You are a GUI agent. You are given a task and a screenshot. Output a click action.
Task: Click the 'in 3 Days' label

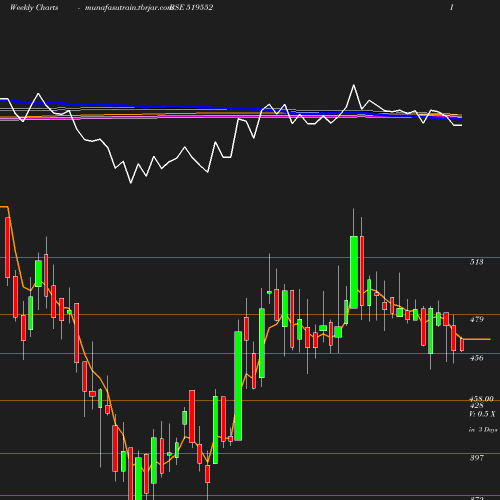tap(483, 430)
